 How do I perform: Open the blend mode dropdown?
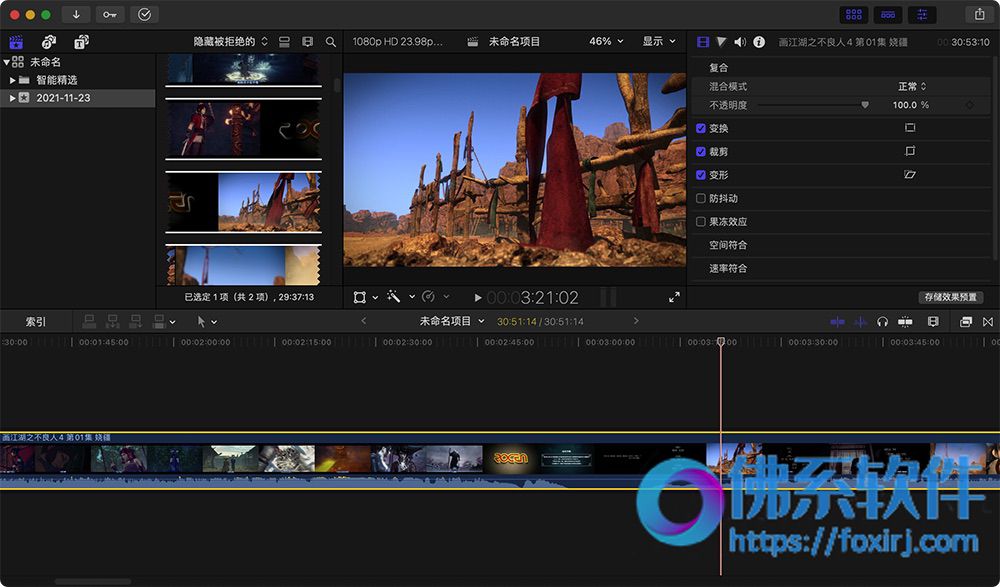pyautogui.click(x=912, y=86)
